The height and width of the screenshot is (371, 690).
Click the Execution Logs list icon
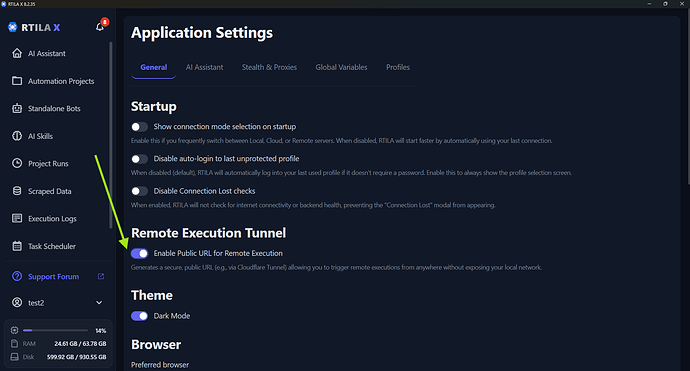(x=17, y=218)
